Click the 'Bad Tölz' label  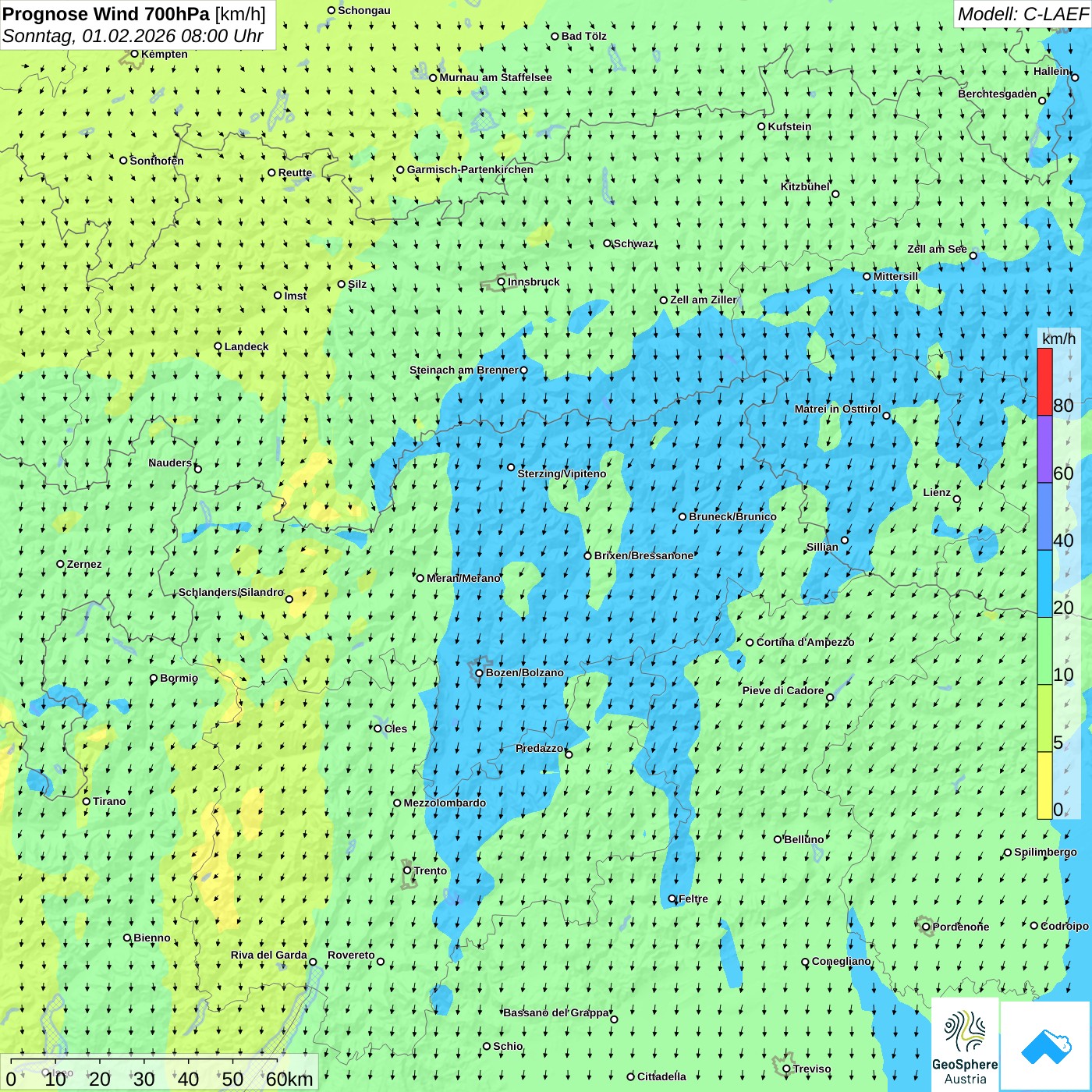583,36
